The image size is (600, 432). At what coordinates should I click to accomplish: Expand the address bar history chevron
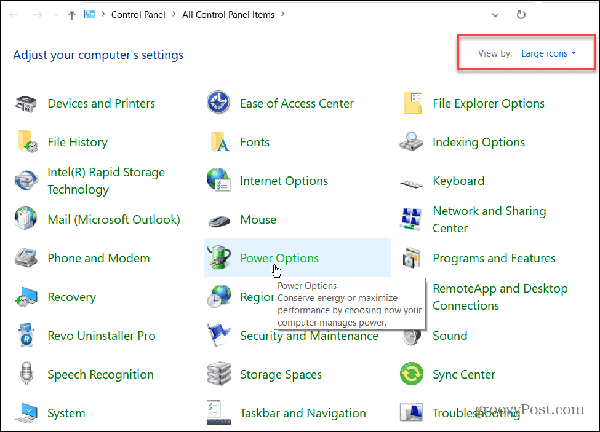coord(495,15)
